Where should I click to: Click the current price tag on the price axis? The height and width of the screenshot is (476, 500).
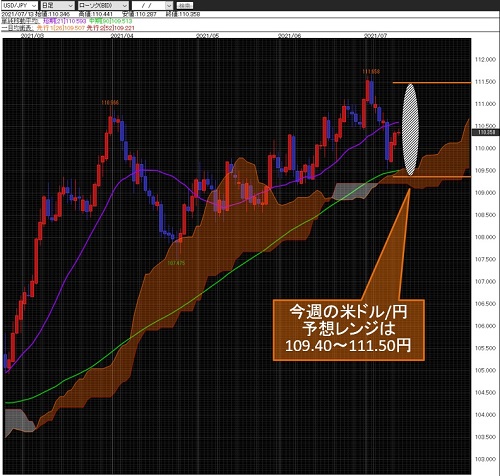486,132
